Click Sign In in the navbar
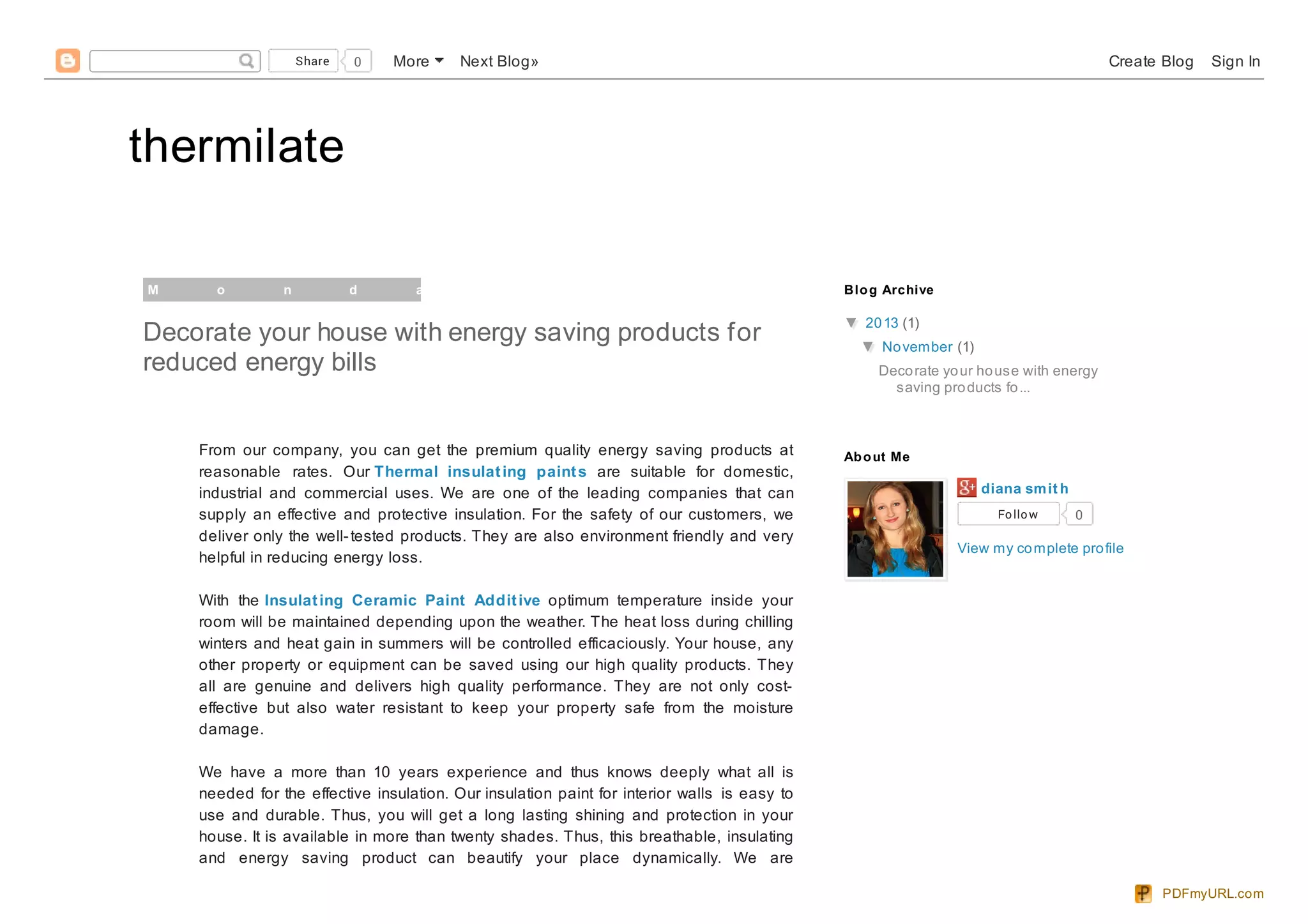 pos(1235,61)
